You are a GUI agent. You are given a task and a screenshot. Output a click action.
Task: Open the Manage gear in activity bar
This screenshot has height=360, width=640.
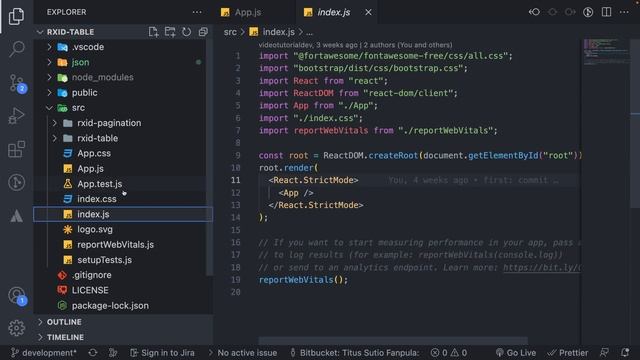(16, 328)
